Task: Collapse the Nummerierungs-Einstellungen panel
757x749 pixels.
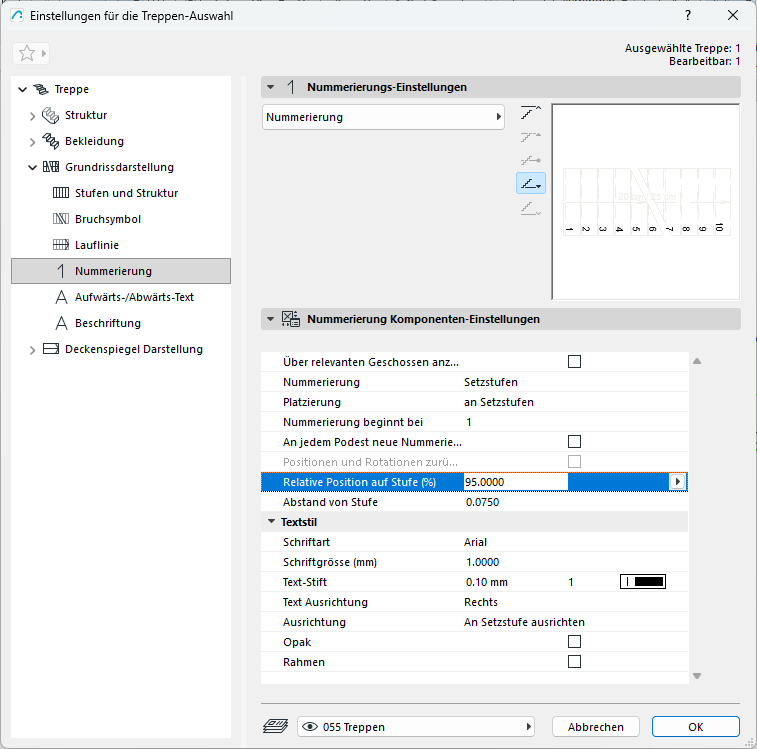Action: [270, 88]
